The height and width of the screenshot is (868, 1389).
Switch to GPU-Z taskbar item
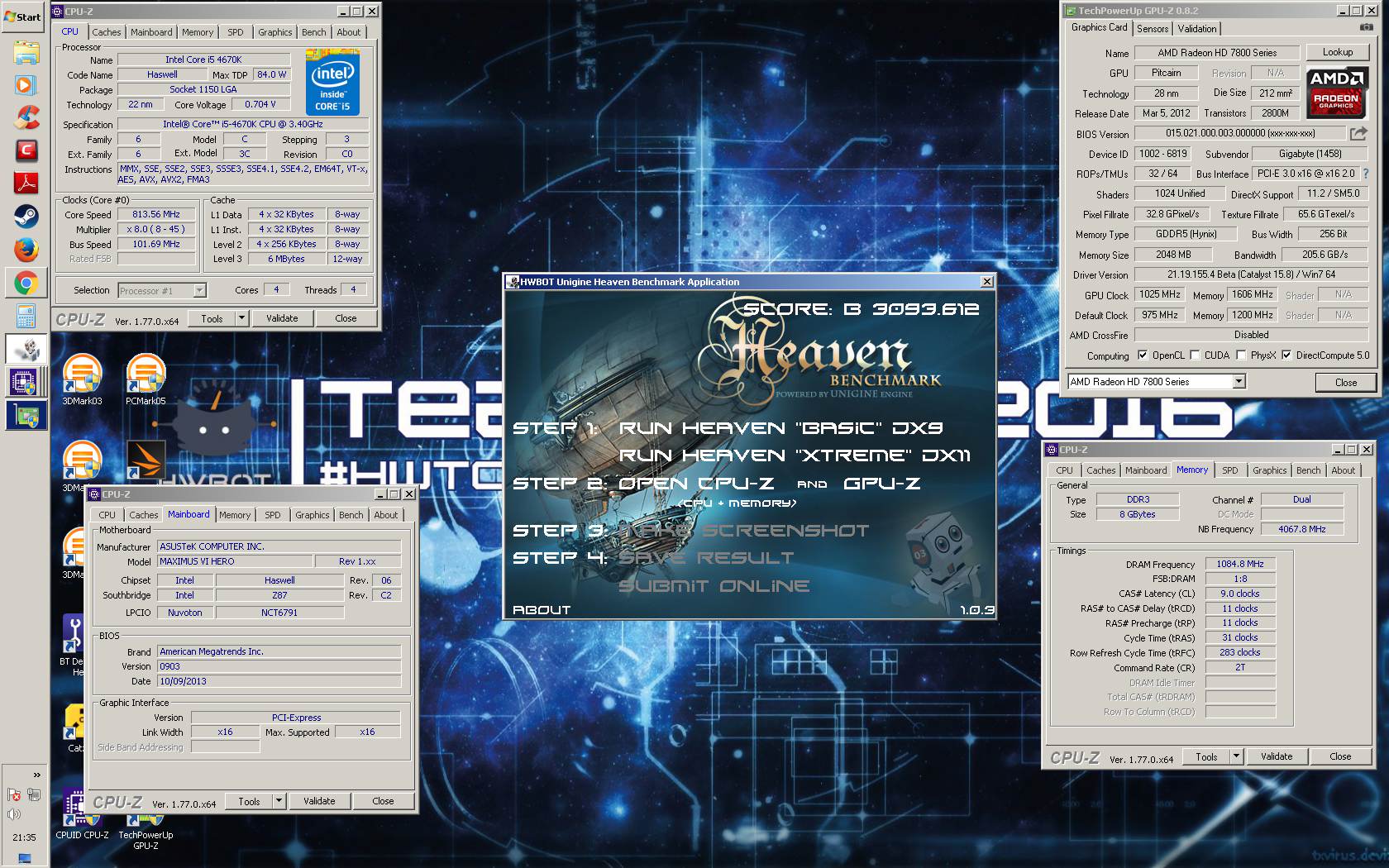[26, 415]
